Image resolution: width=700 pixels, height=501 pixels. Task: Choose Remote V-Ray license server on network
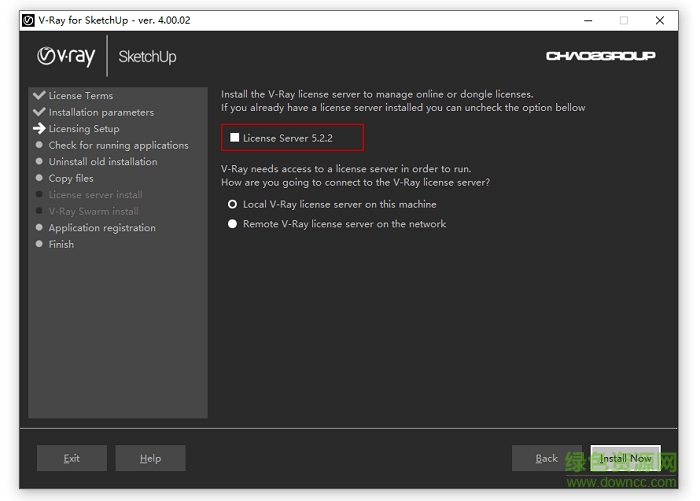pyautogui.click(x=233, y=224)
